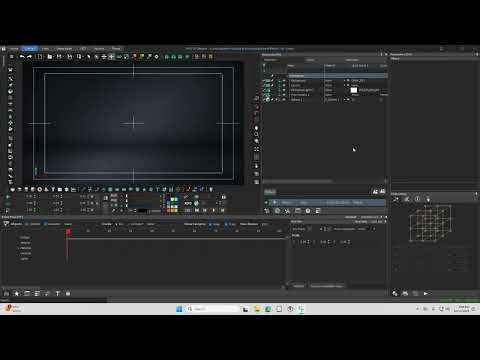The width and height of the screenshot is (480, 360).
Task: Open the Windows Start menu
Action: coord(179,309)
